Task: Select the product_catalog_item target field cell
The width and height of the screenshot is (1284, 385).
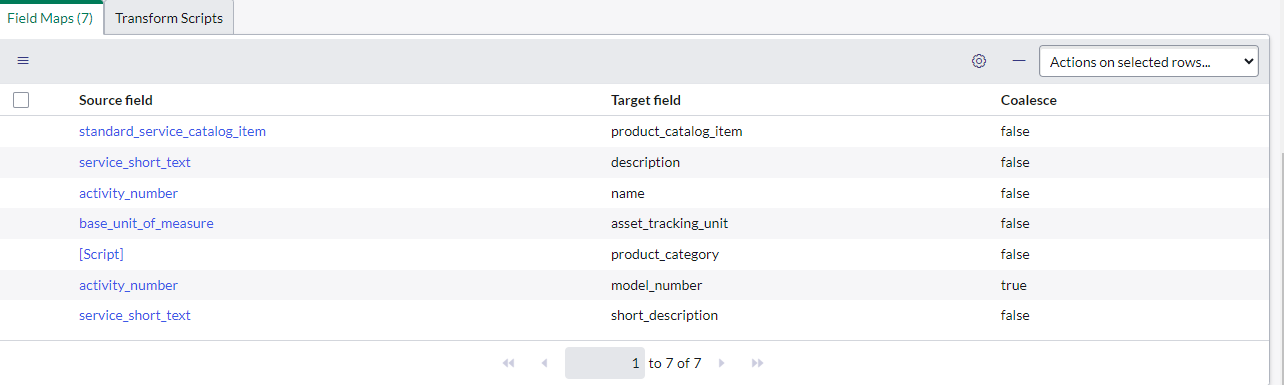Action: tap(676, 131)
